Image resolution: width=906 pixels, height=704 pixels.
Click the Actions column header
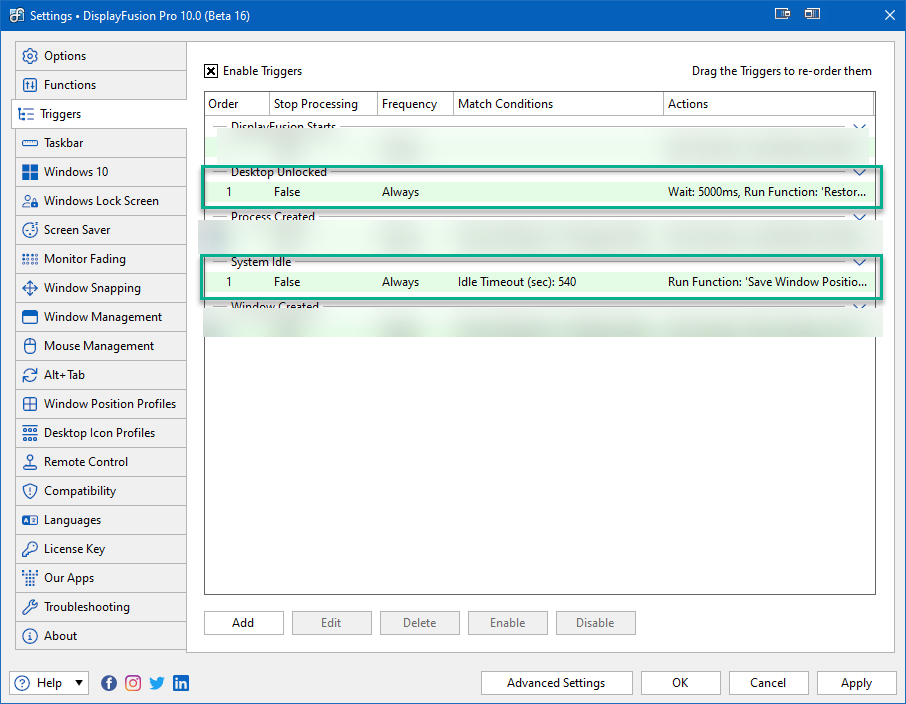tap(768, 104)
